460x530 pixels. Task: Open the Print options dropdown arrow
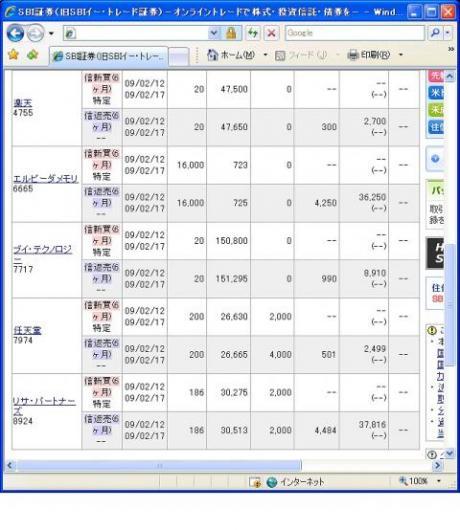[401, 55]
